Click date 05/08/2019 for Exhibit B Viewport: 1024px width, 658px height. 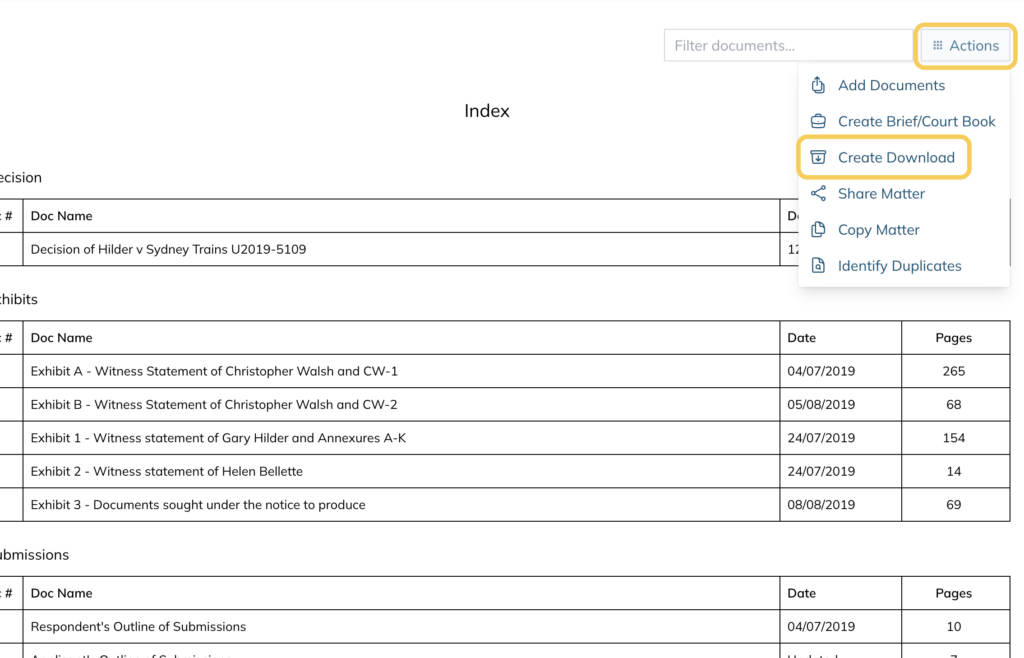(821, 405)
